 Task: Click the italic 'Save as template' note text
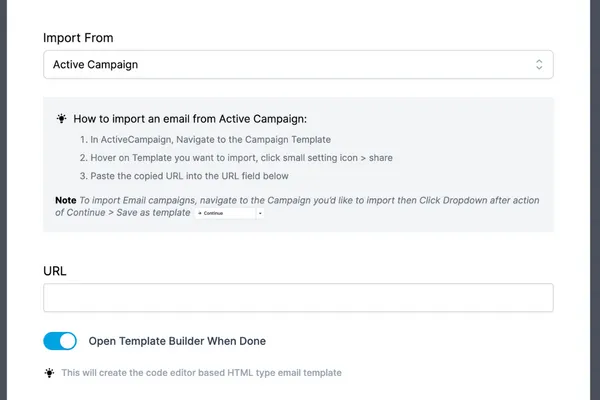[153, 212]
